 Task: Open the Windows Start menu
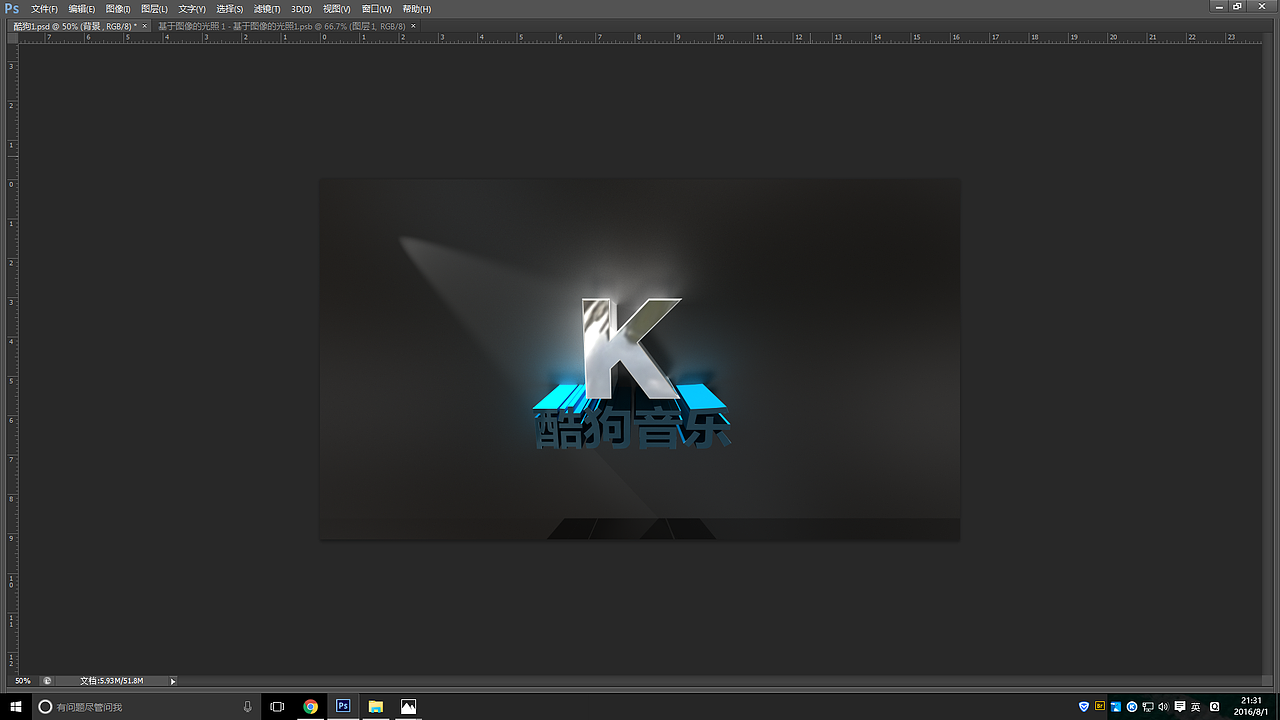pyautogui.click(x=16, y=706)
